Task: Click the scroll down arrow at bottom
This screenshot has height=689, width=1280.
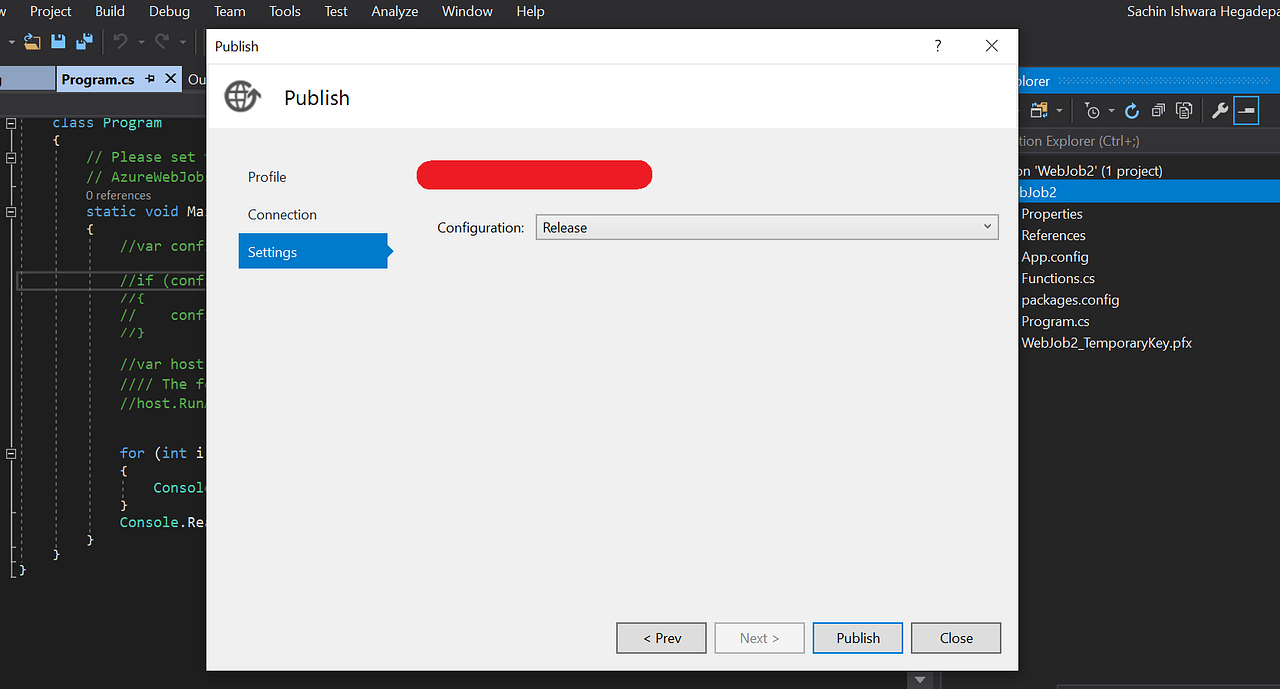Action: 920,680
